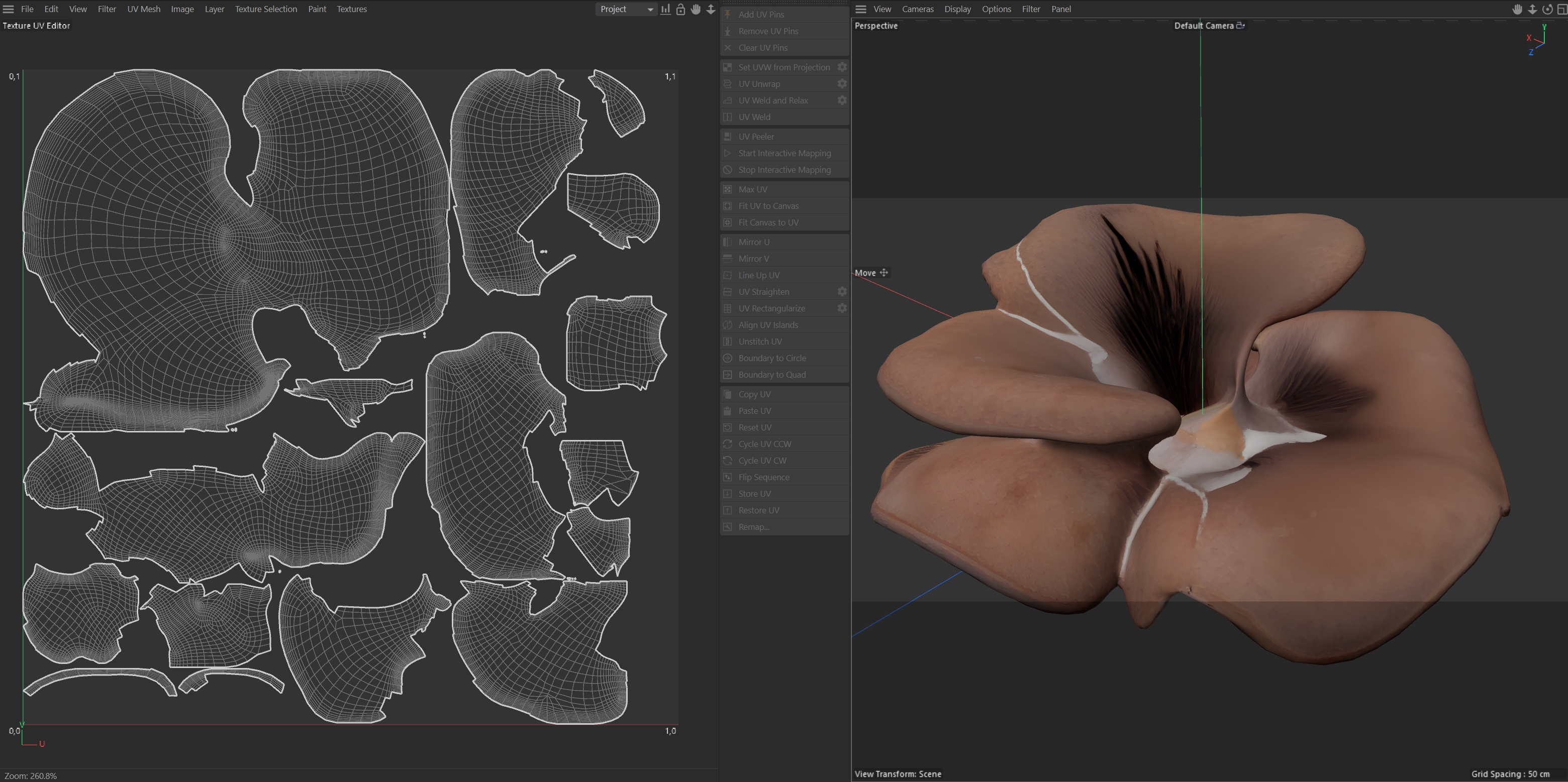Click the Boundary to Circle command
The image size is (1568, 782).
tap(772, 358)
